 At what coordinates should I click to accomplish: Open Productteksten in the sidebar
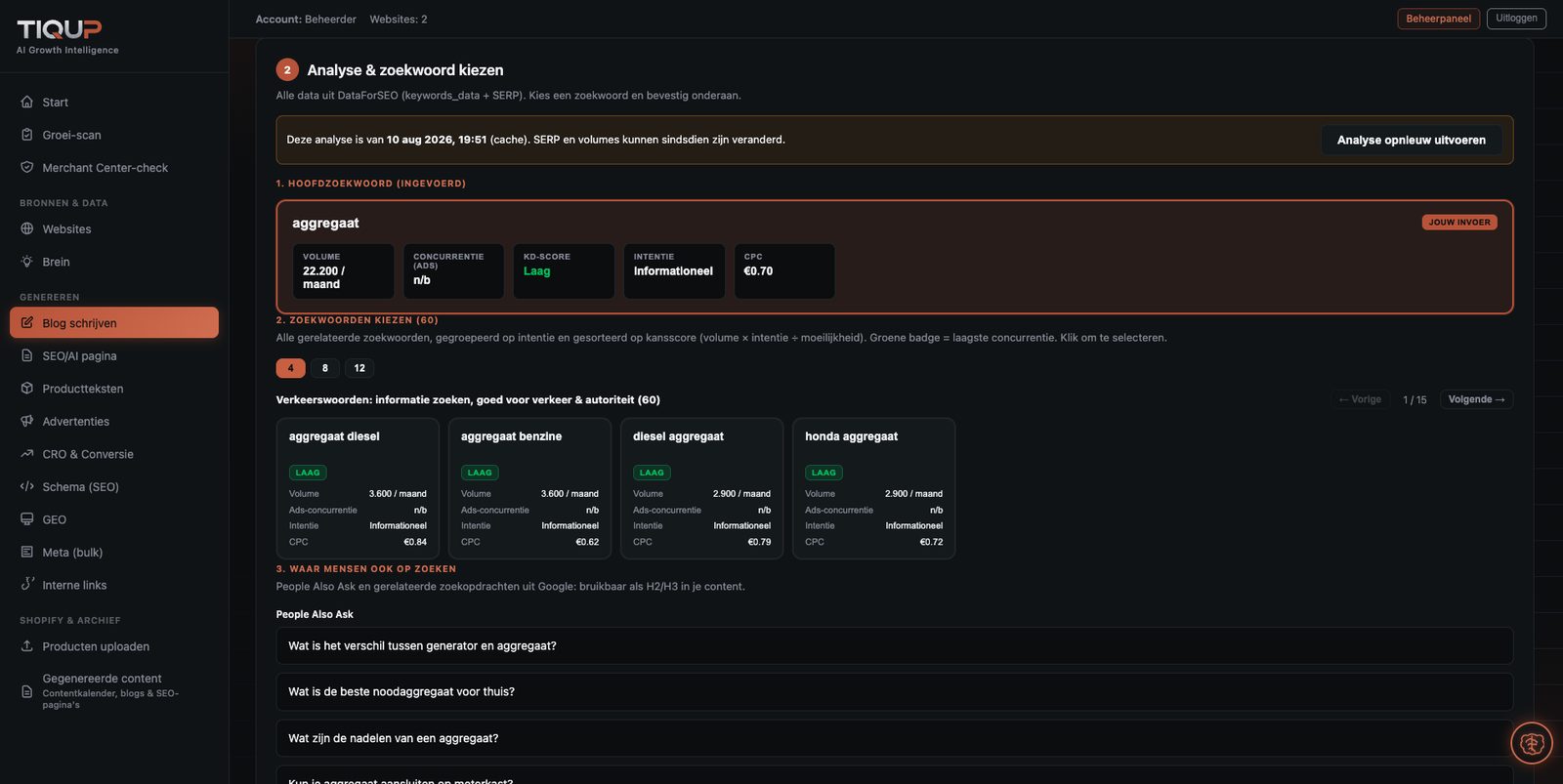[x=114, y=389]
